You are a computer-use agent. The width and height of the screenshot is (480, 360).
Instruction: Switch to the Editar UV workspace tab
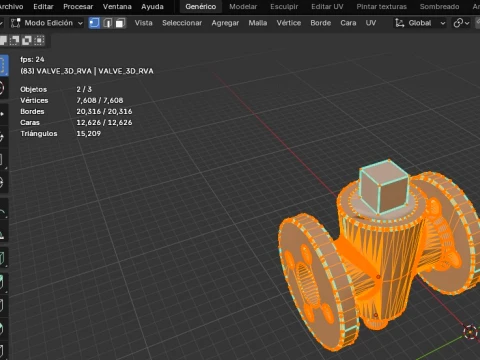pyautogui.click(x=327, y=7)
